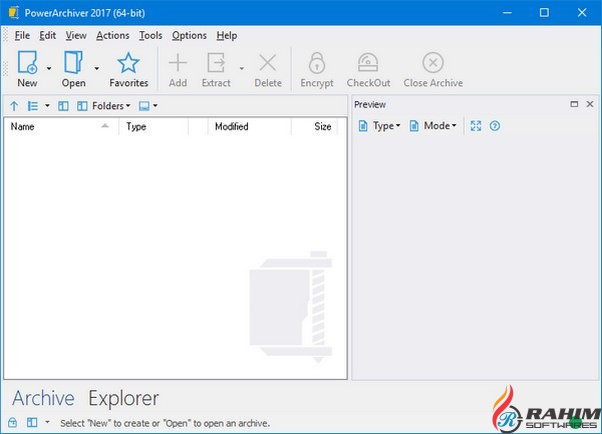The image size is (602, 434).
Task: Click the CheckOut icon
Action: click(x=368, y=63)
